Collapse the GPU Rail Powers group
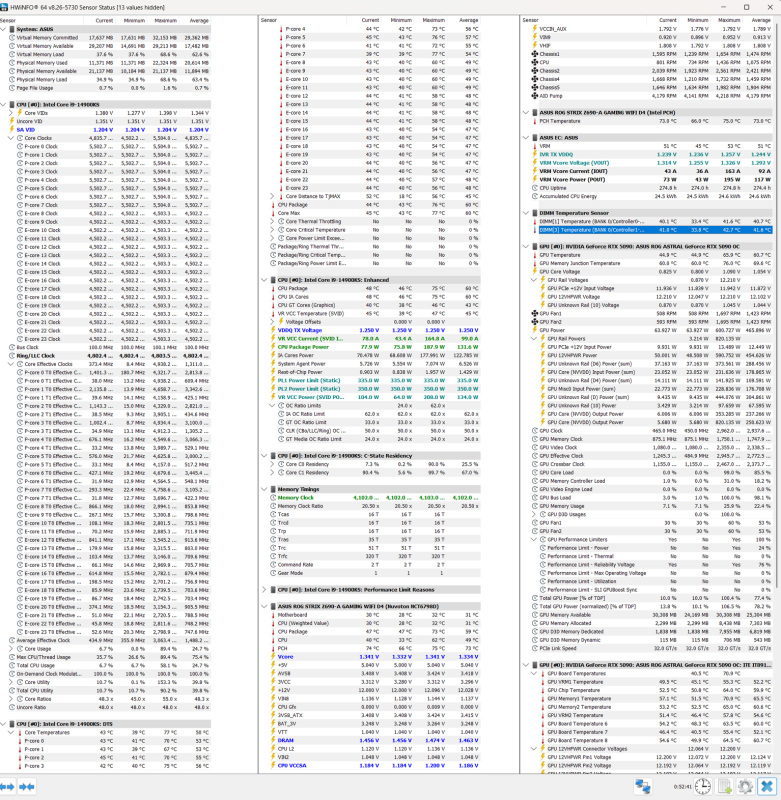The height and width of the screenshot is (800, 781). (x=534, y=339)
